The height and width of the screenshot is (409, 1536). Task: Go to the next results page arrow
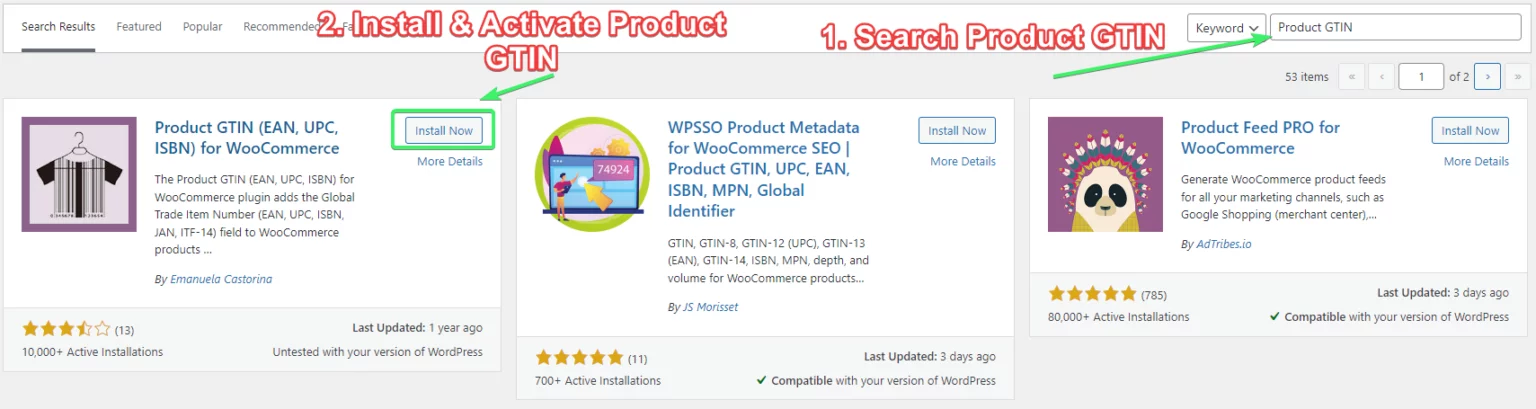1487,76
